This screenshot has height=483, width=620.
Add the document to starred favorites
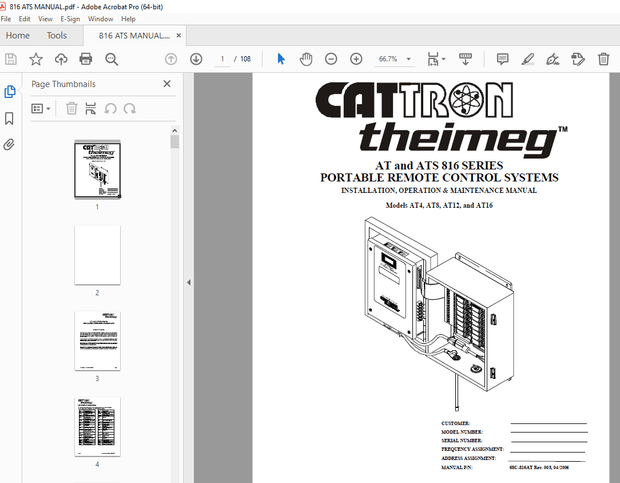tap(36, 59)
